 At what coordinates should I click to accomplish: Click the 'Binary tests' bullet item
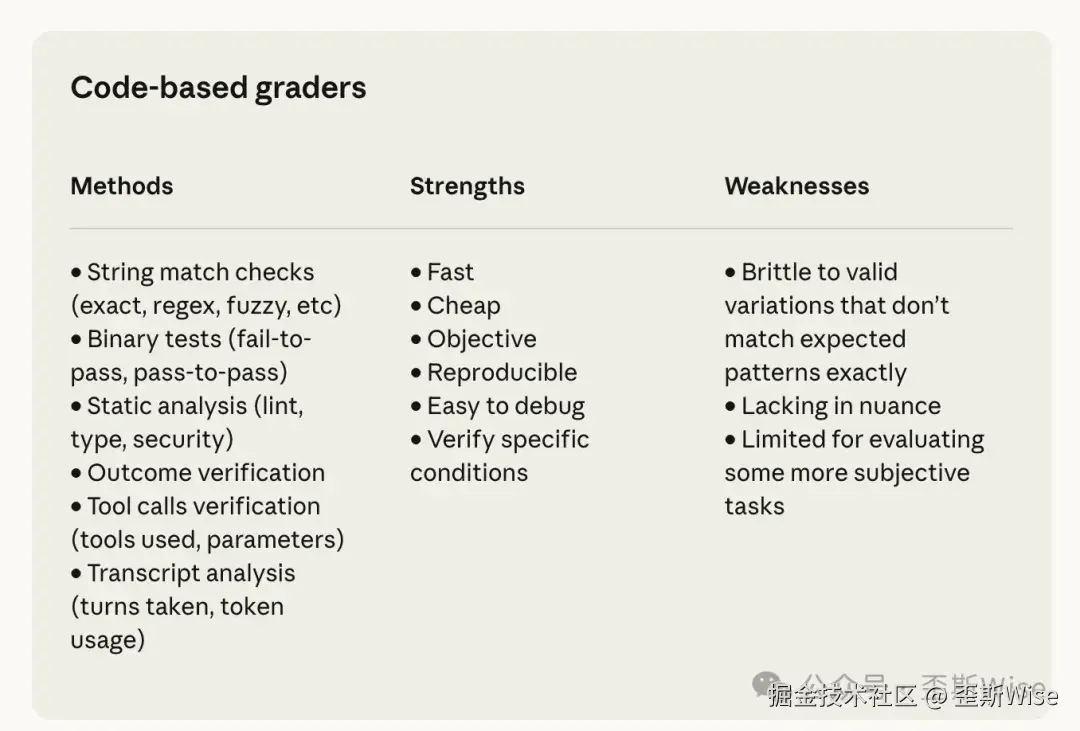click(x=191, y=356)
